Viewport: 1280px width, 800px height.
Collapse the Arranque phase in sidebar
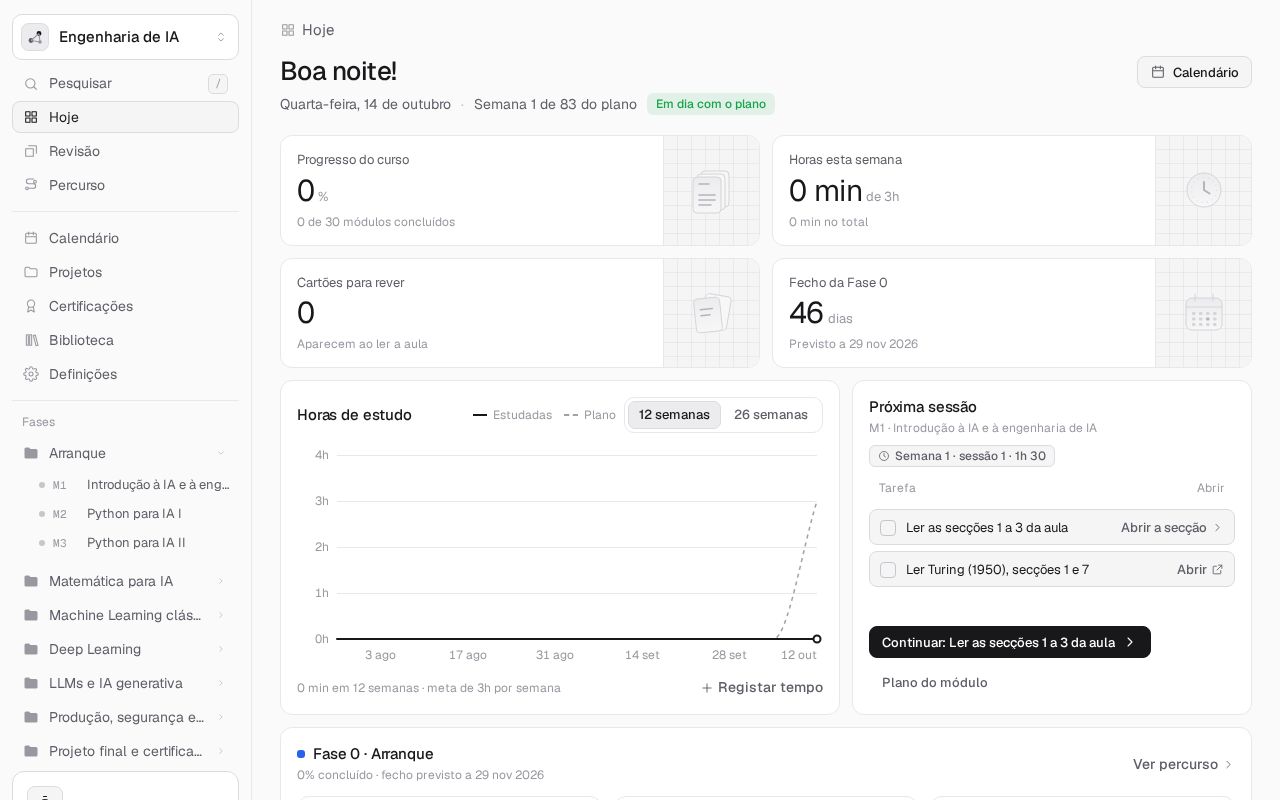221,453
